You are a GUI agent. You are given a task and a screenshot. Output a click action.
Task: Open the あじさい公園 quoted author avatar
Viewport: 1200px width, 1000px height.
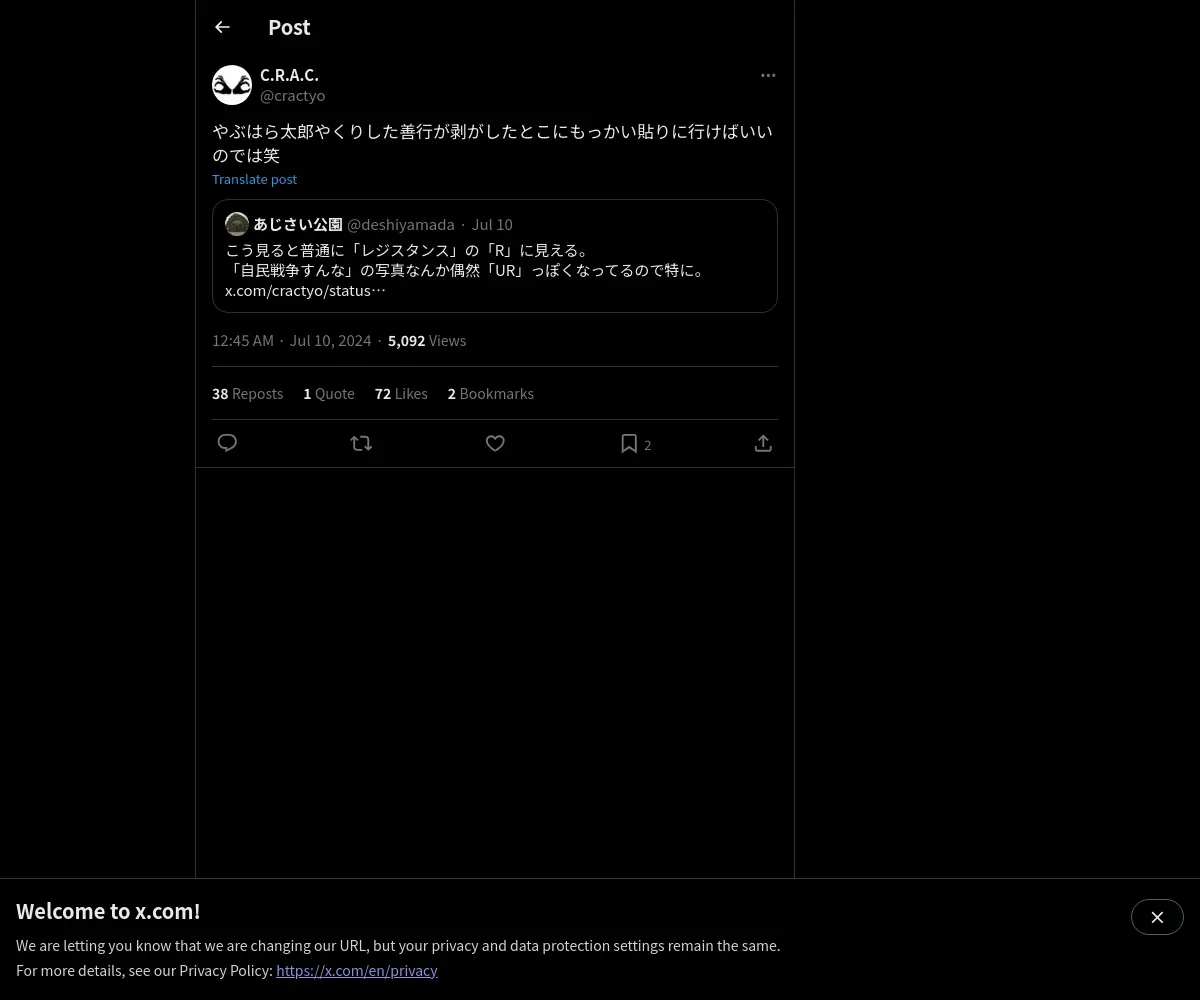pos(237,224)
